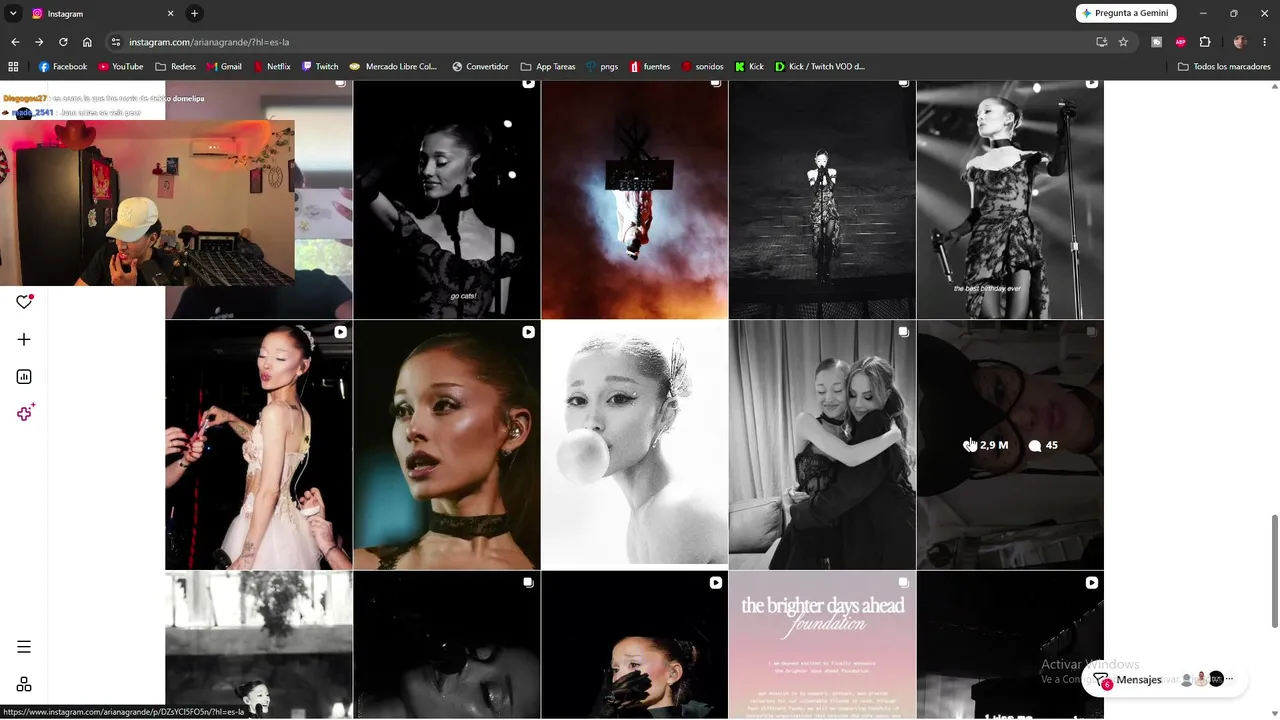1280x720 pixels.
Task: Open the Instagram hamburger more menu
Action: [x=24, y=647]
